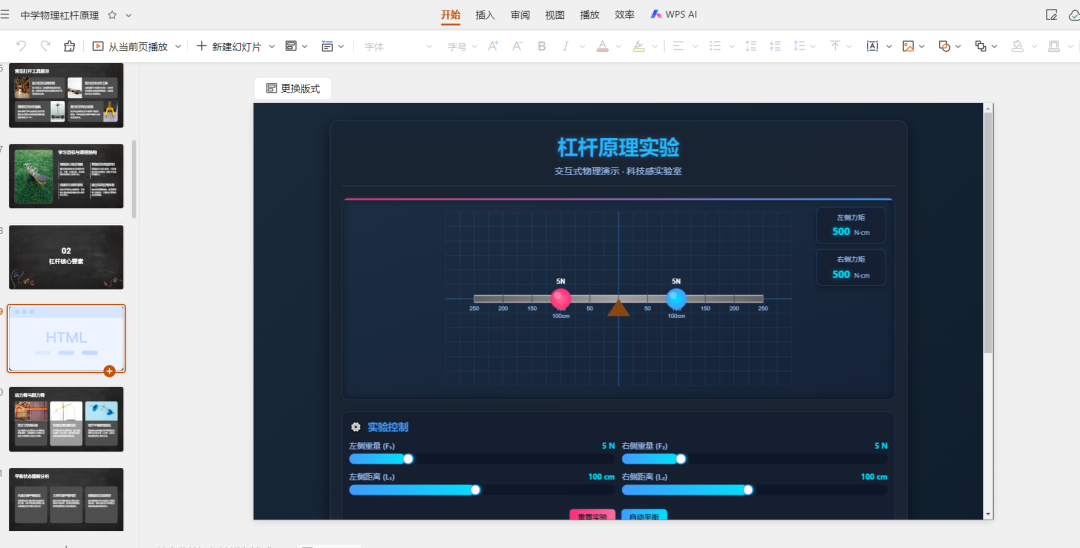
Task: Click the slide layout icon in the toolbar
Action: click(291, 46)
